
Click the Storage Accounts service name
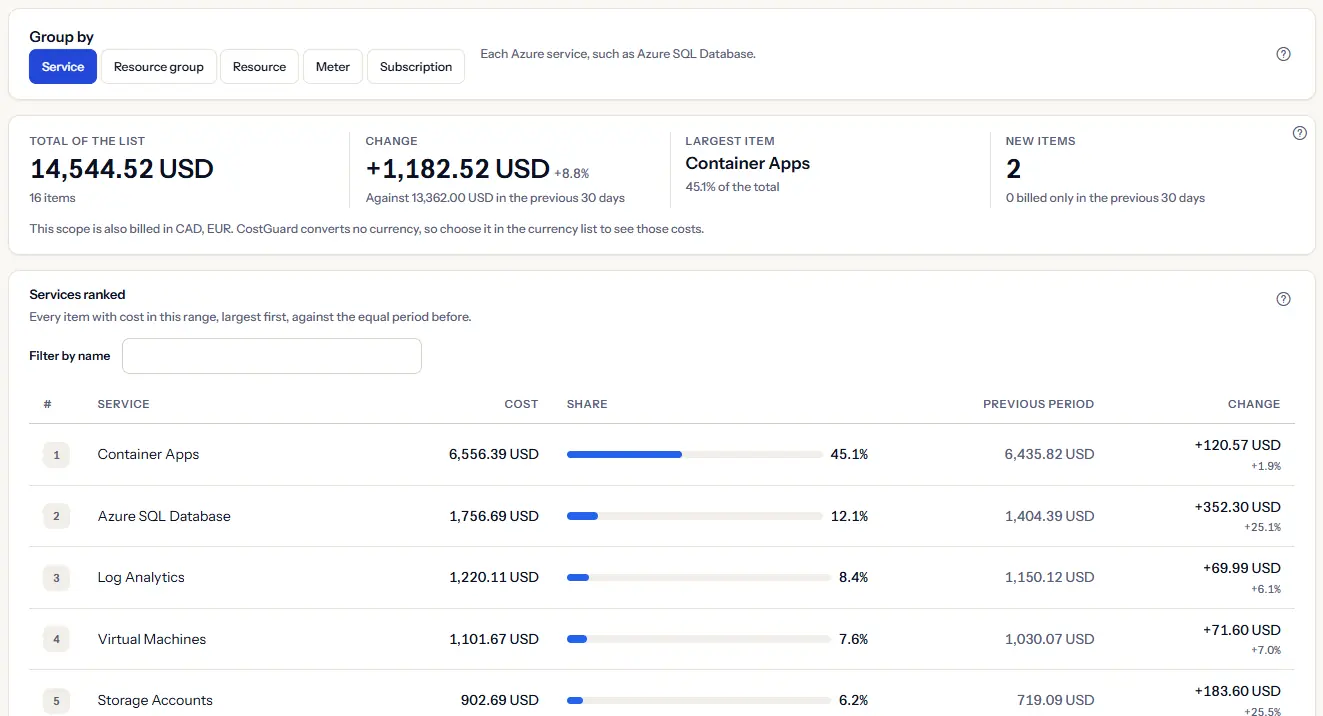pyautogui.click(x=155, y=700)
